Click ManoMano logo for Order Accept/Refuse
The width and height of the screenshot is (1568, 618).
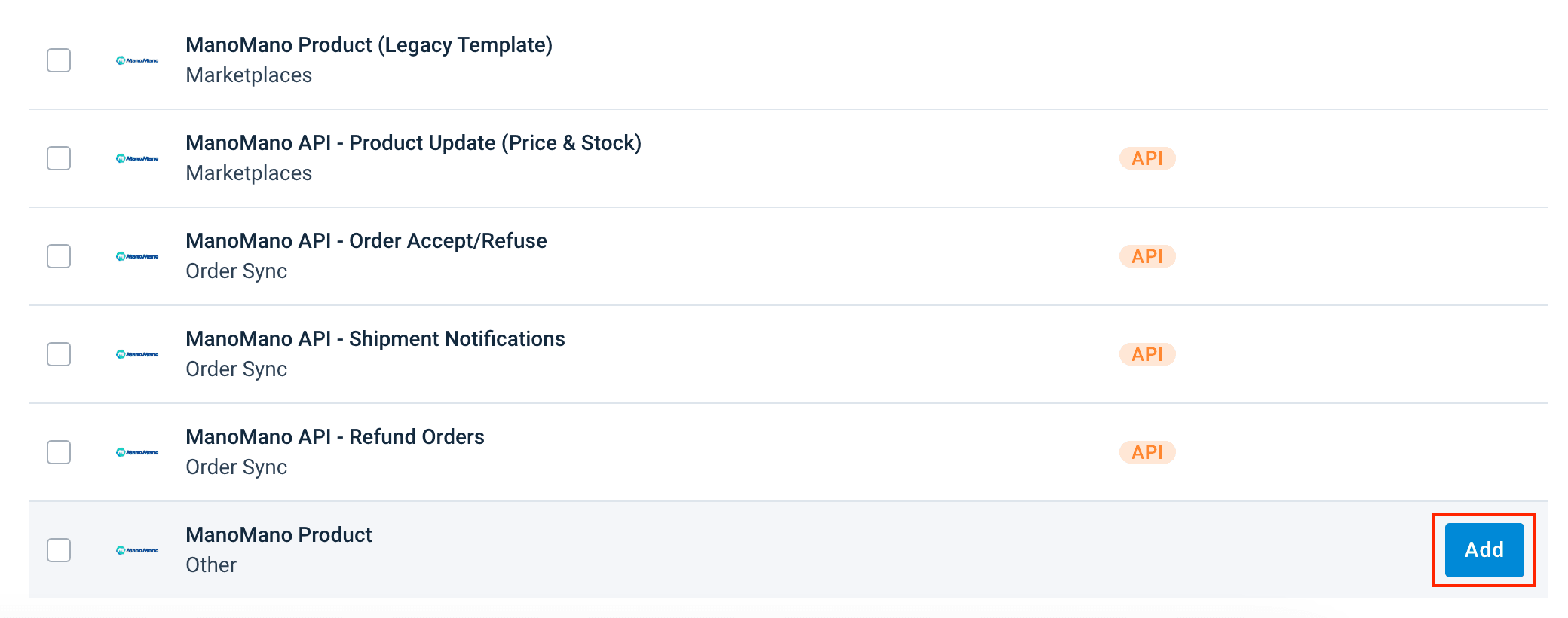pos(137,256)
